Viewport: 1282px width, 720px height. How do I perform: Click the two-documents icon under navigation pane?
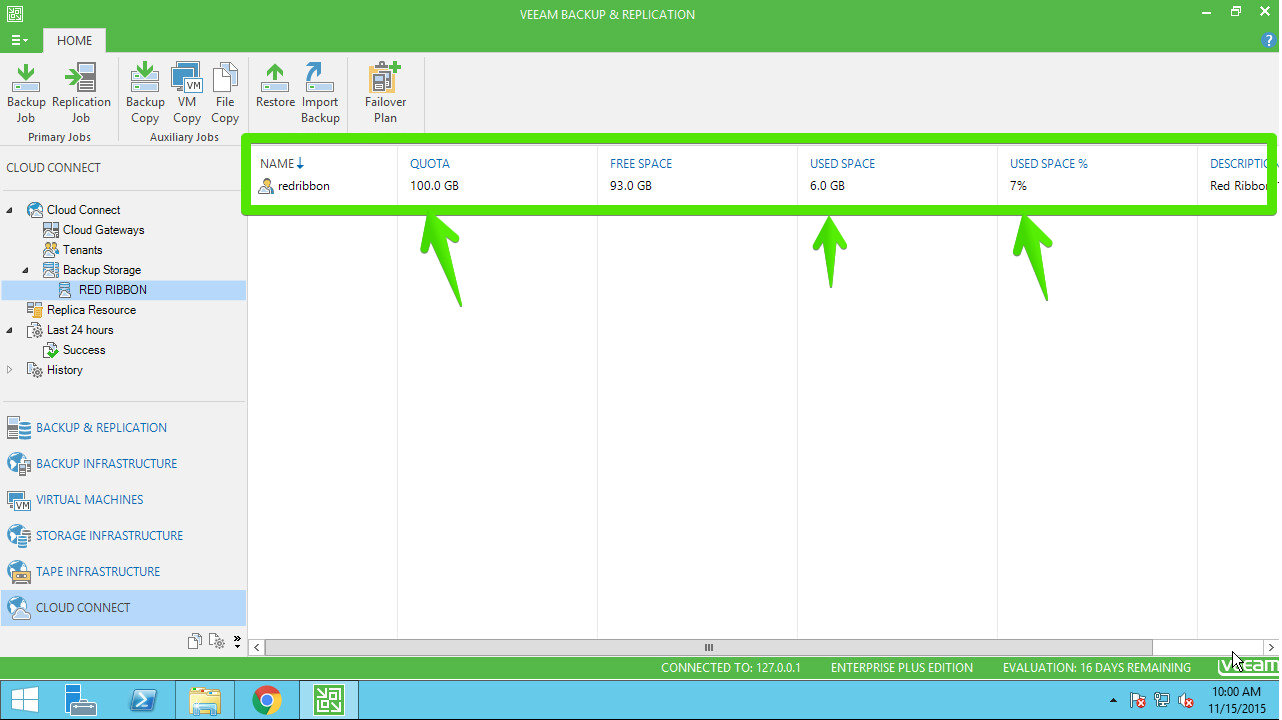(195, 641)
